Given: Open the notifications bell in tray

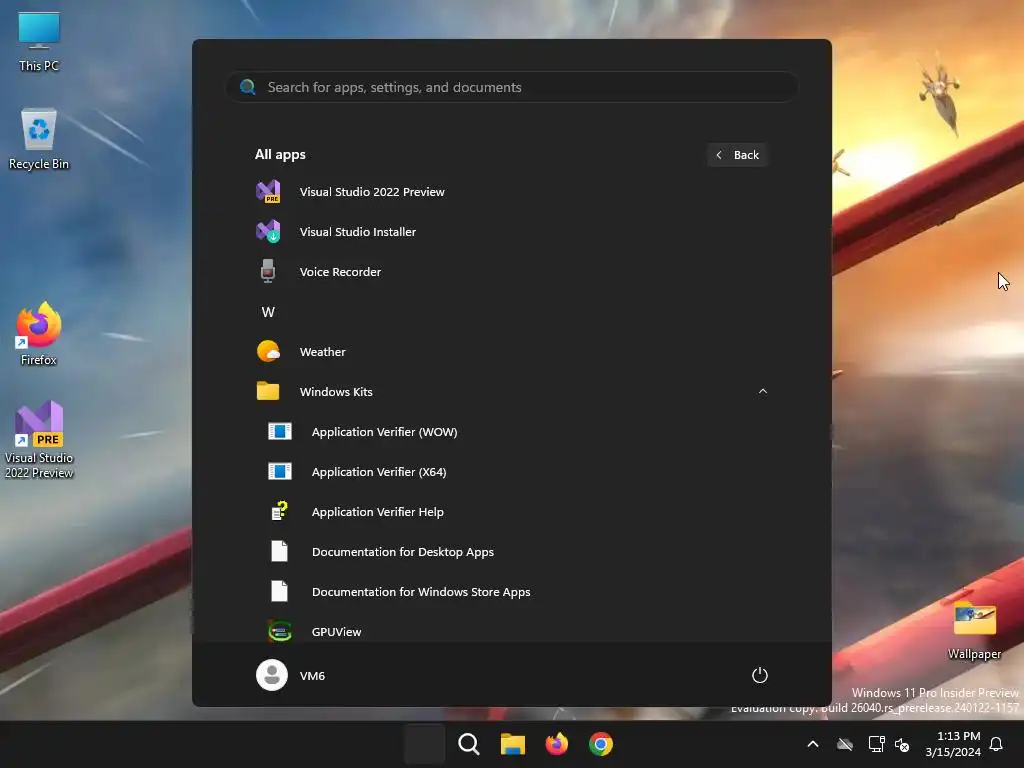Looking at the screenshot, I should click(x=997, y=744).
